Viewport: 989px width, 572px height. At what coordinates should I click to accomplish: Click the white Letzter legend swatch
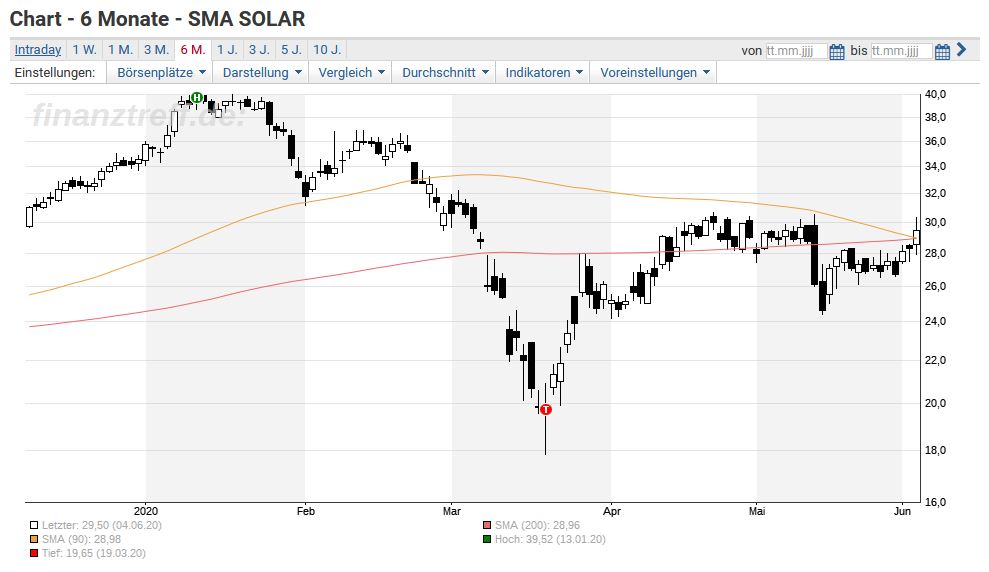point(34,525)
